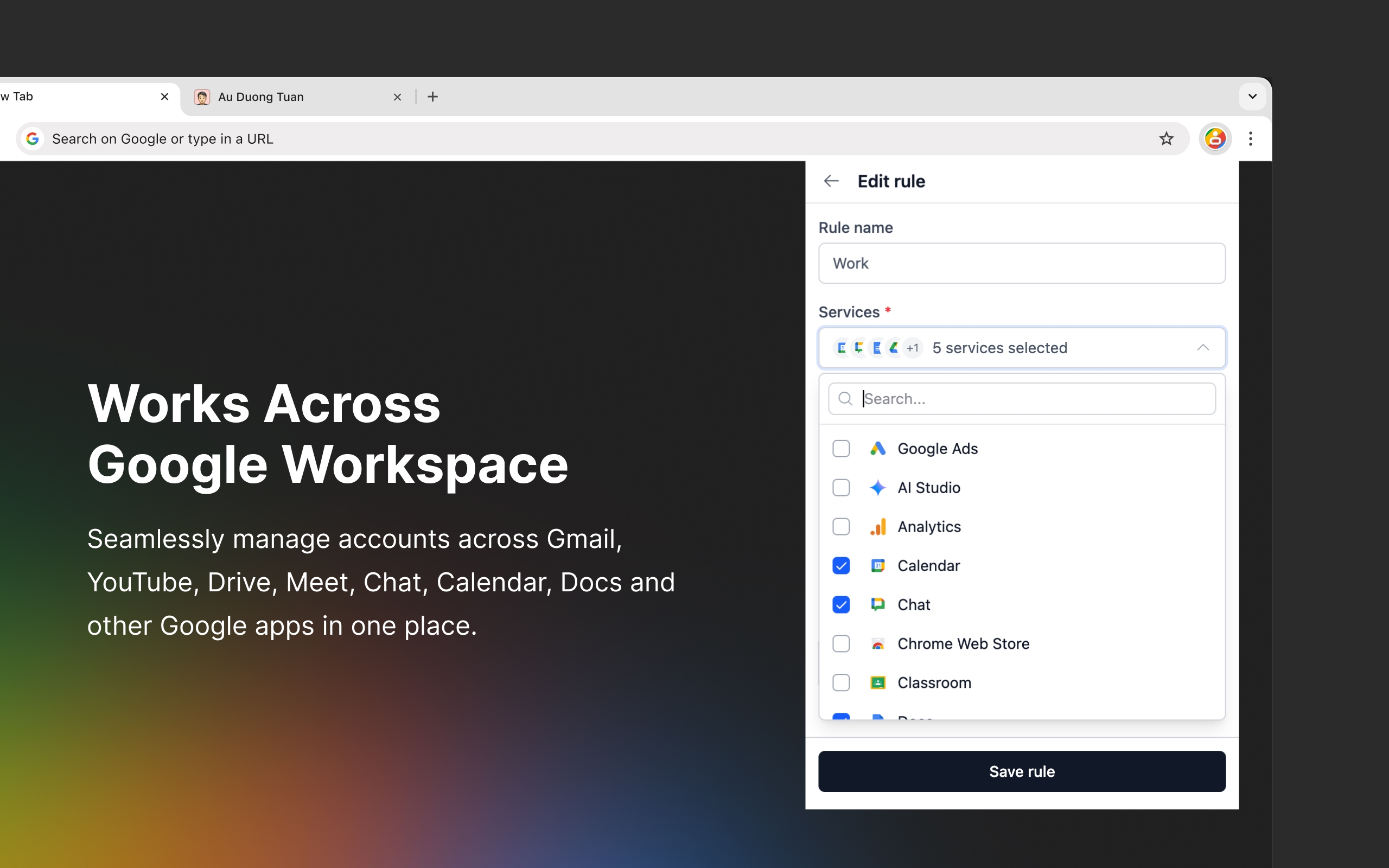1389x868 pixels.
Task: Switch to the Au Duong Tuan tab
Action: [287, 97]
